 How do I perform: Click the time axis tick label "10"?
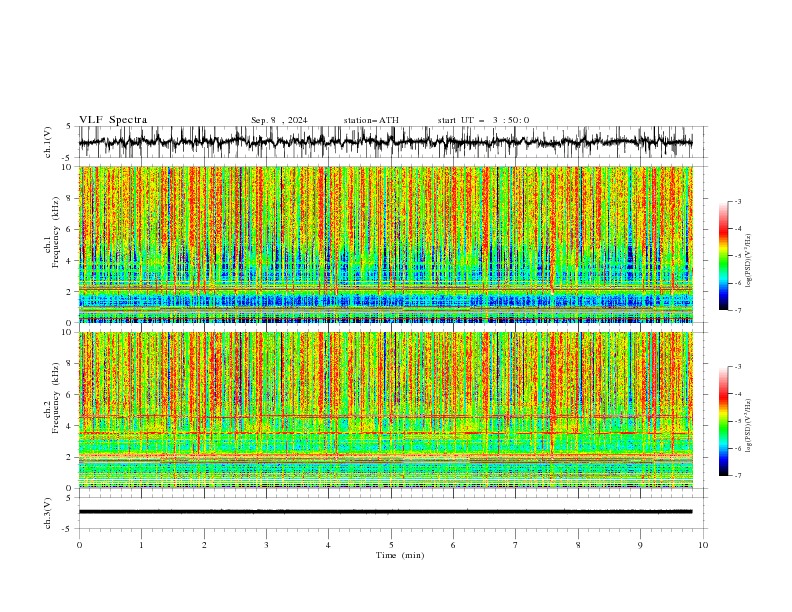(703, 545)
